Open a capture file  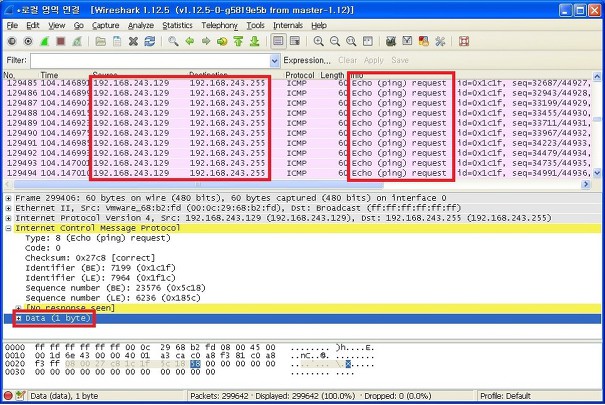tap(101, 41)
